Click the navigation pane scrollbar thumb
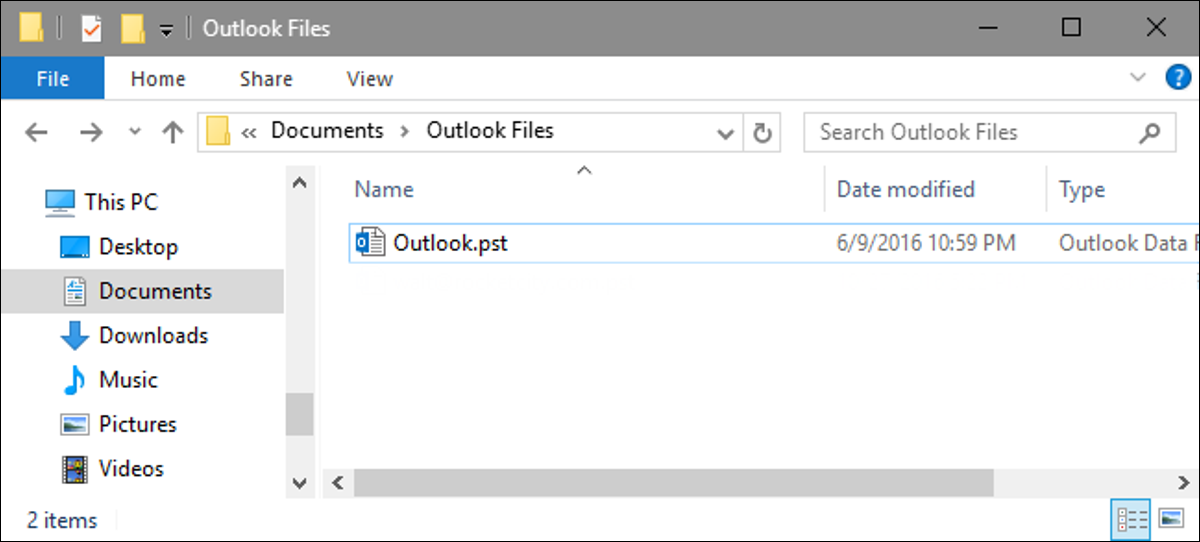Image resolution: width=1200 pixels, height=542 pixels. pos(298,414)
